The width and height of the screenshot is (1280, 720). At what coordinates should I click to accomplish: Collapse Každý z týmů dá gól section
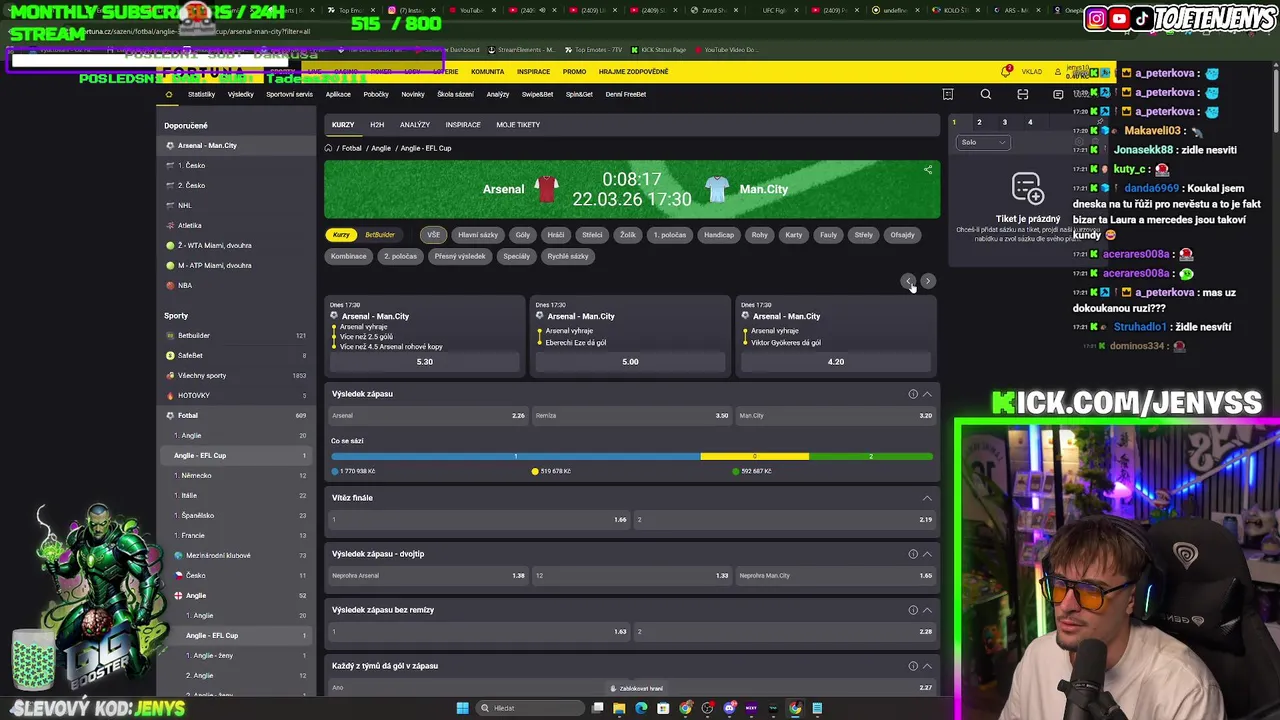coord(927,666)
